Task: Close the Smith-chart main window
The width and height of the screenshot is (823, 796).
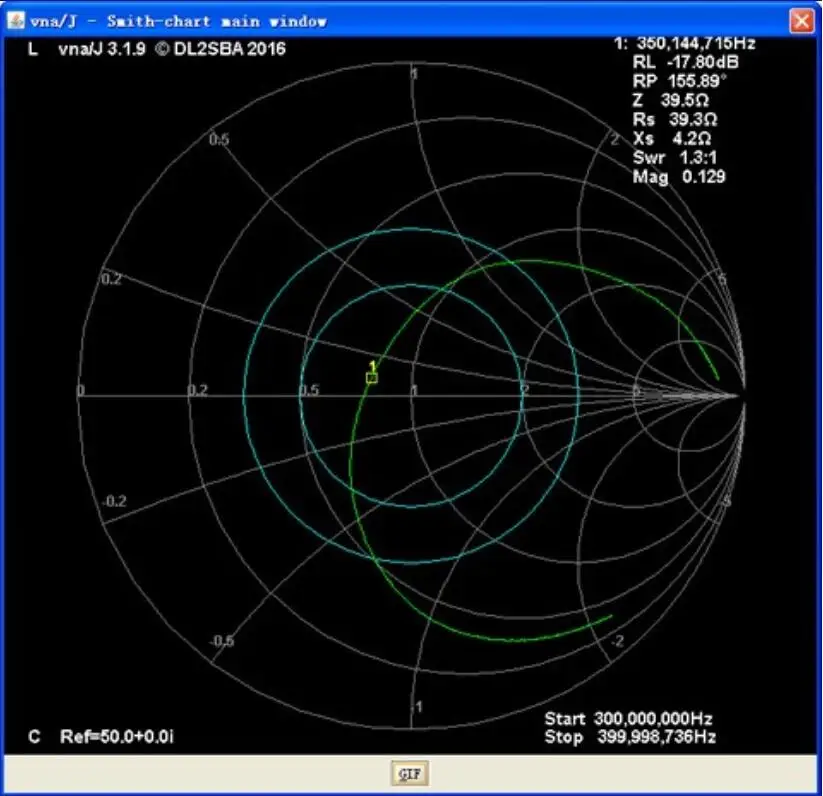Action: [801, 21]
